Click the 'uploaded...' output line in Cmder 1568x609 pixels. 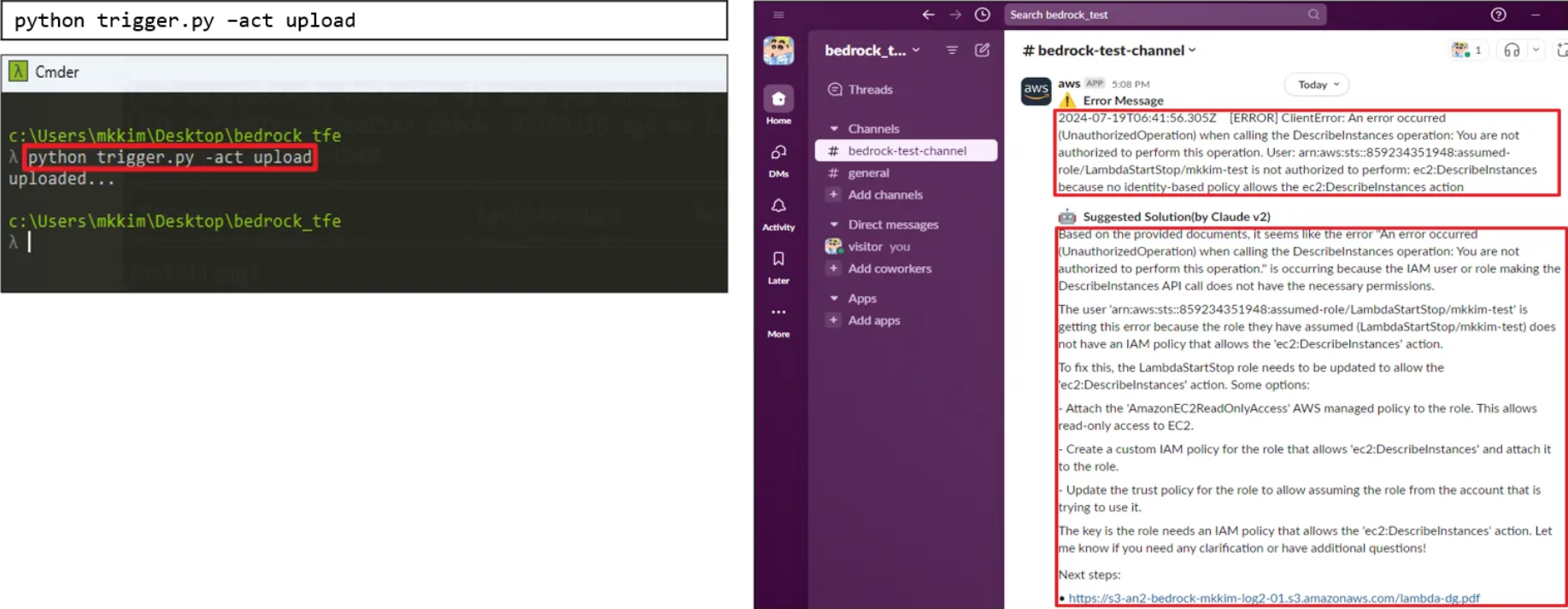click(62, 179)
